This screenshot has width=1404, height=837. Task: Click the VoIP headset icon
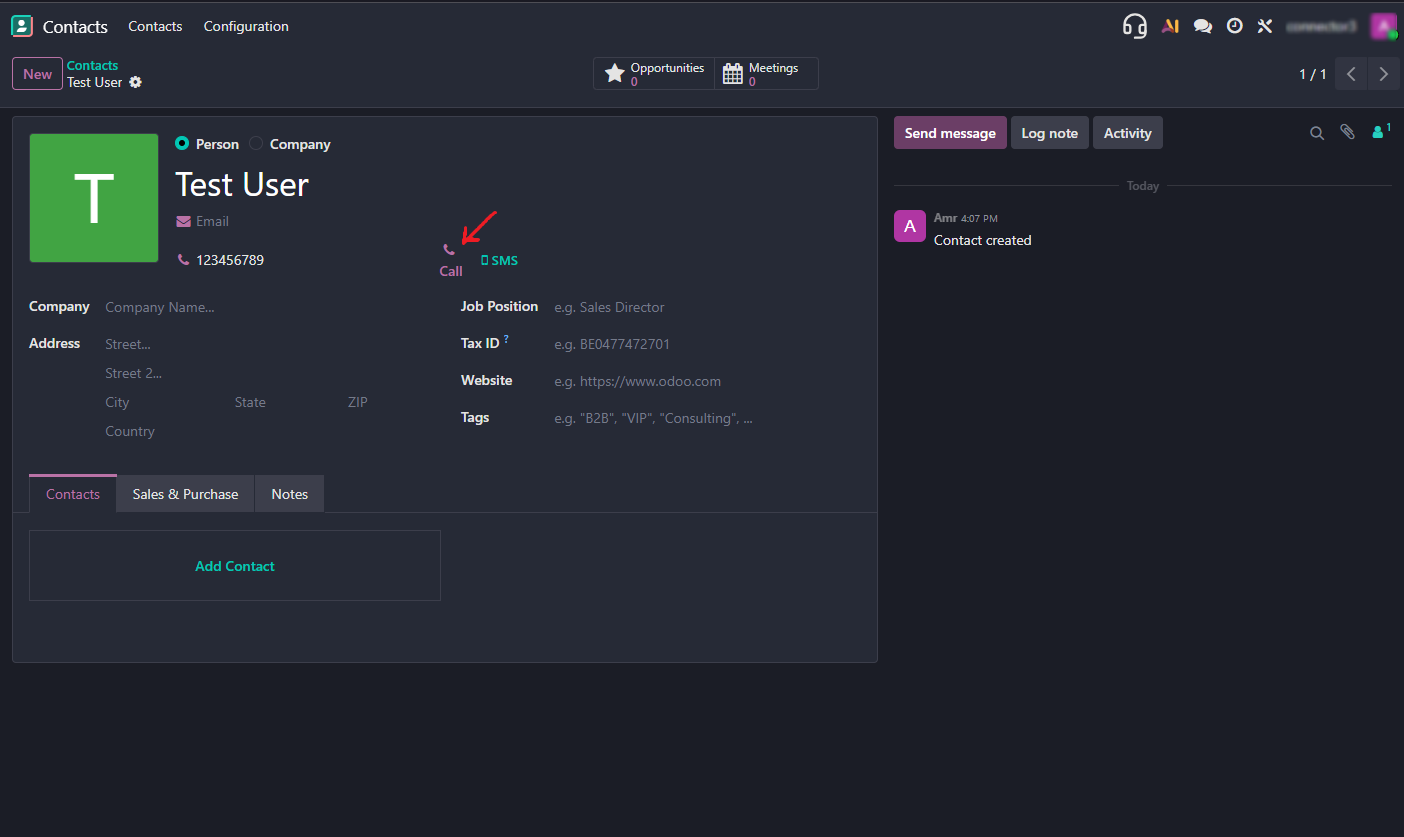(1134, 26)
